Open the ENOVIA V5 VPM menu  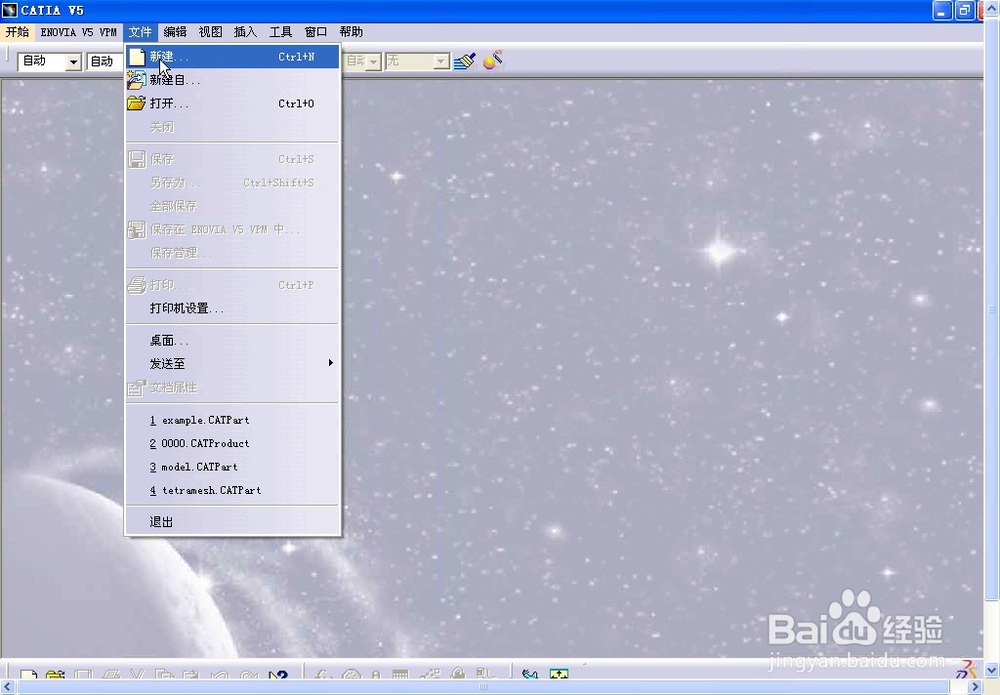pos(78,32)
